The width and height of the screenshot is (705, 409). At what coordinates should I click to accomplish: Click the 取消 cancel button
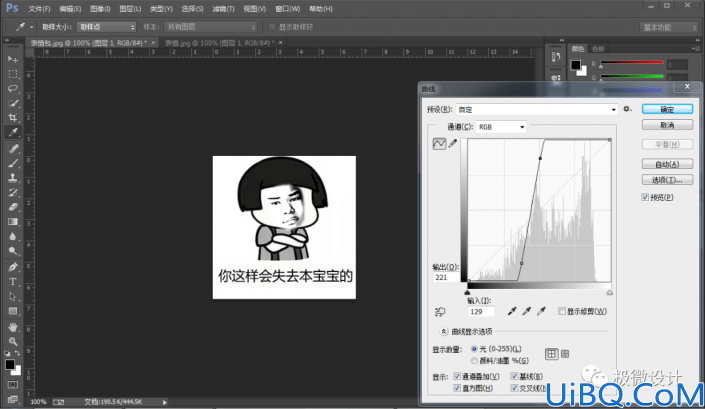(667, 125)
